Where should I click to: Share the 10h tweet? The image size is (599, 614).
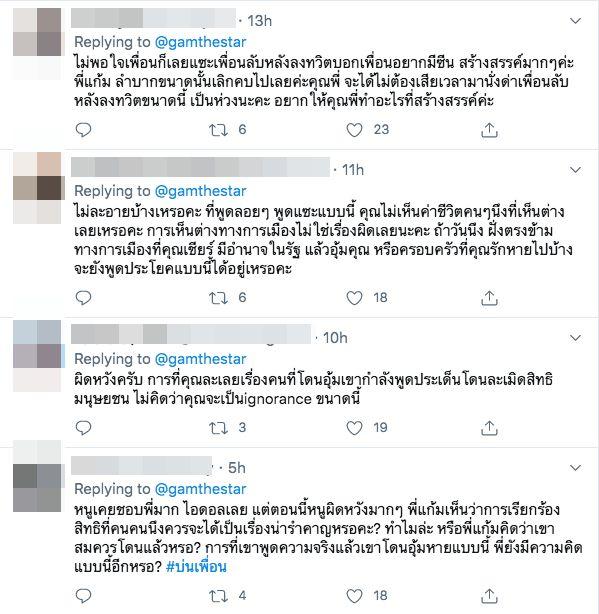(x=489, y=428)
